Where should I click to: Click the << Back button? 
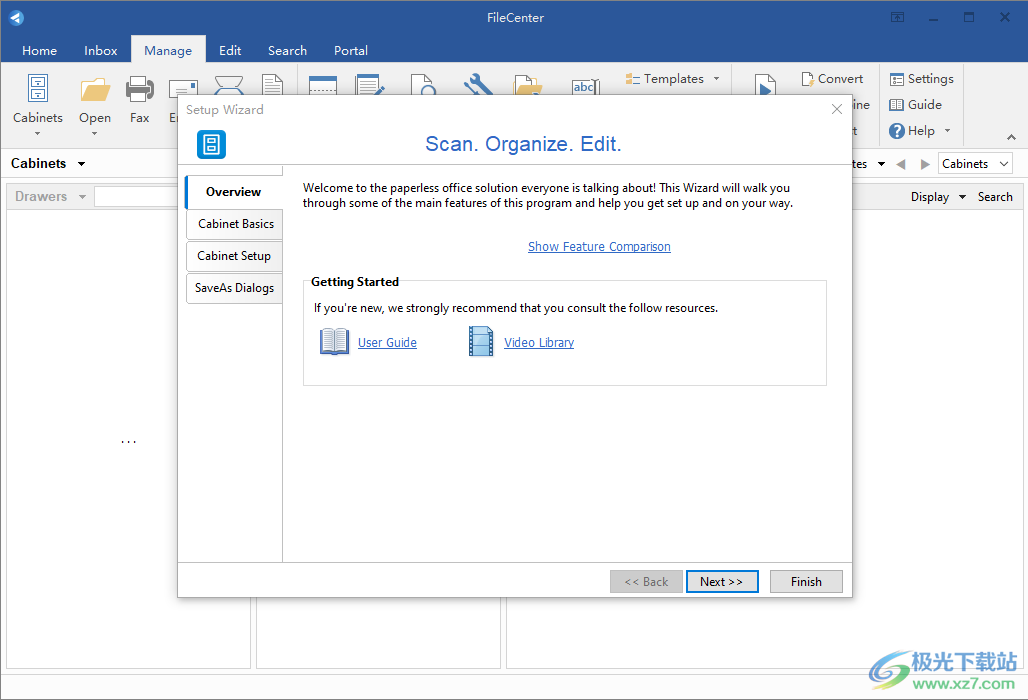pos(646,581)
